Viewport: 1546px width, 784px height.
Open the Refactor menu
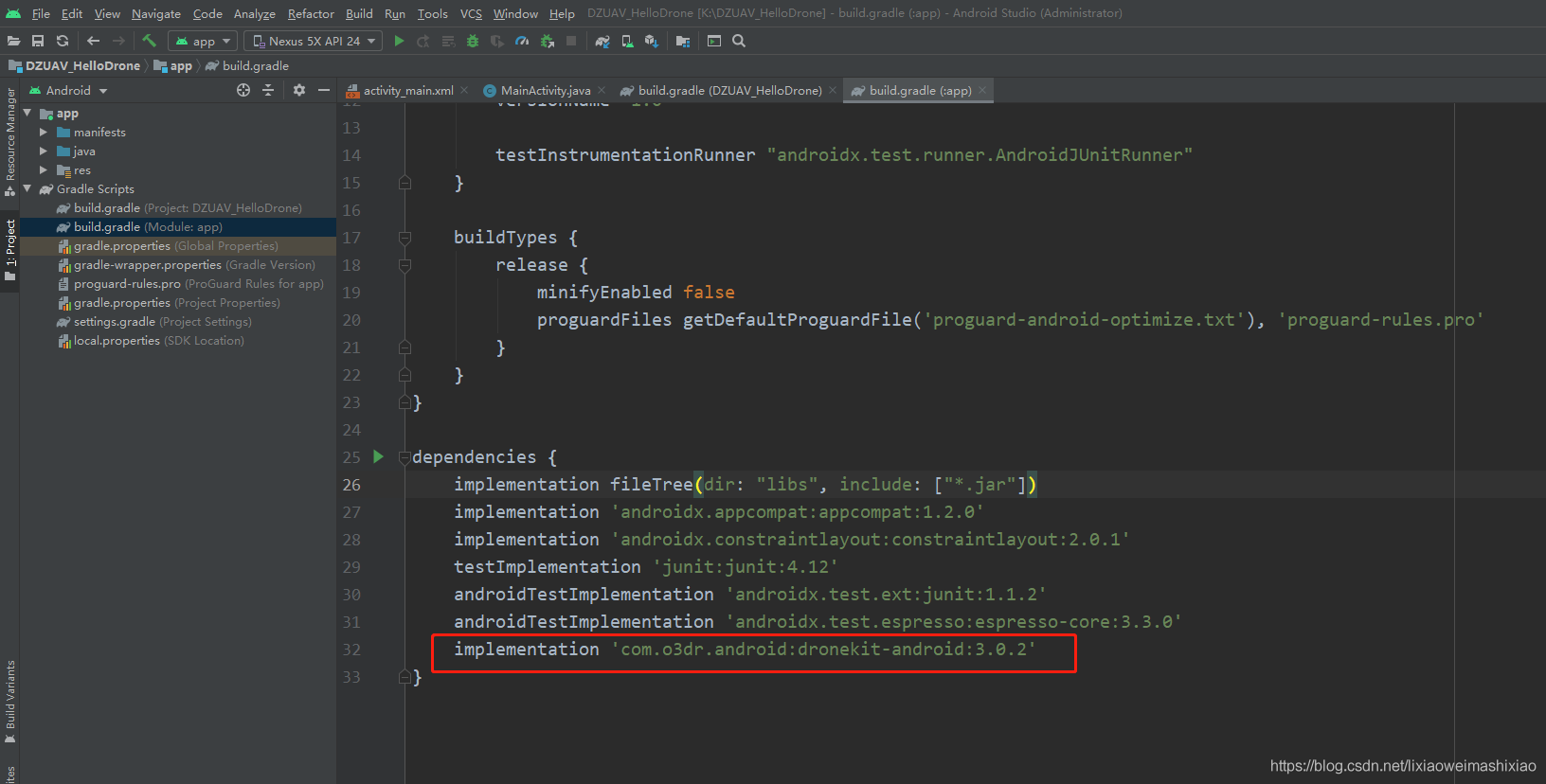tap(311, 13)
